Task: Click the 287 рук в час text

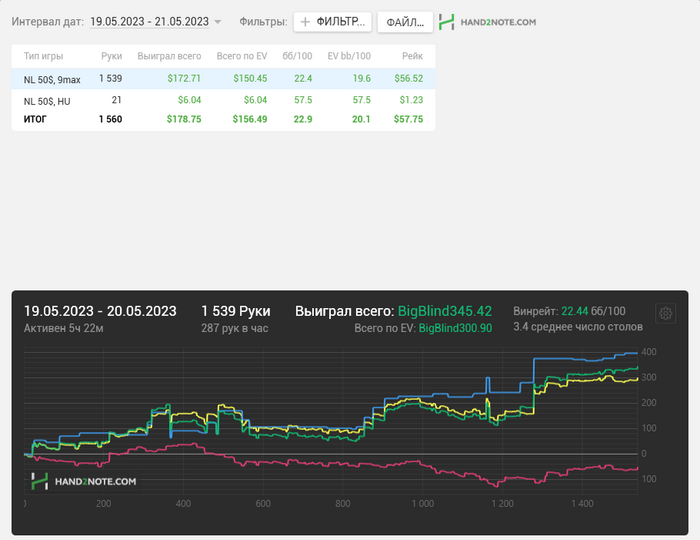Action: click(234, 328)
